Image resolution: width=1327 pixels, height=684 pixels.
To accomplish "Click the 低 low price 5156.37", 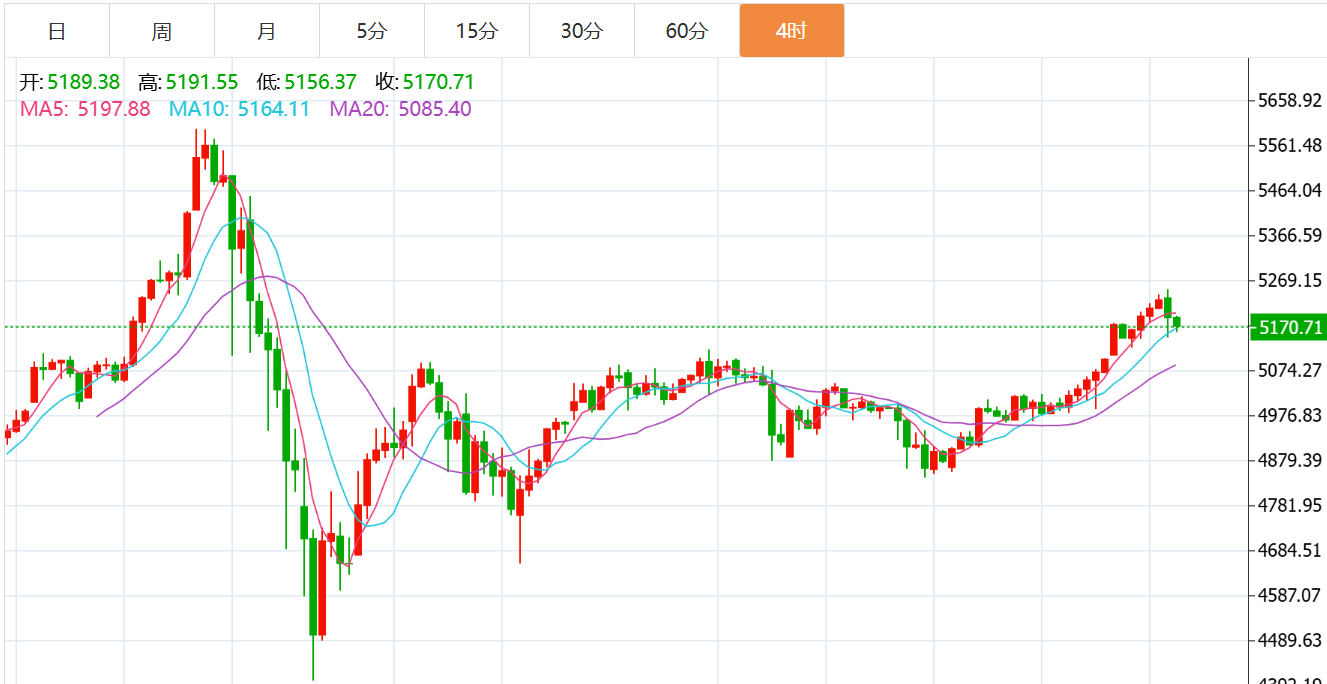I will [x=320, y=82].
